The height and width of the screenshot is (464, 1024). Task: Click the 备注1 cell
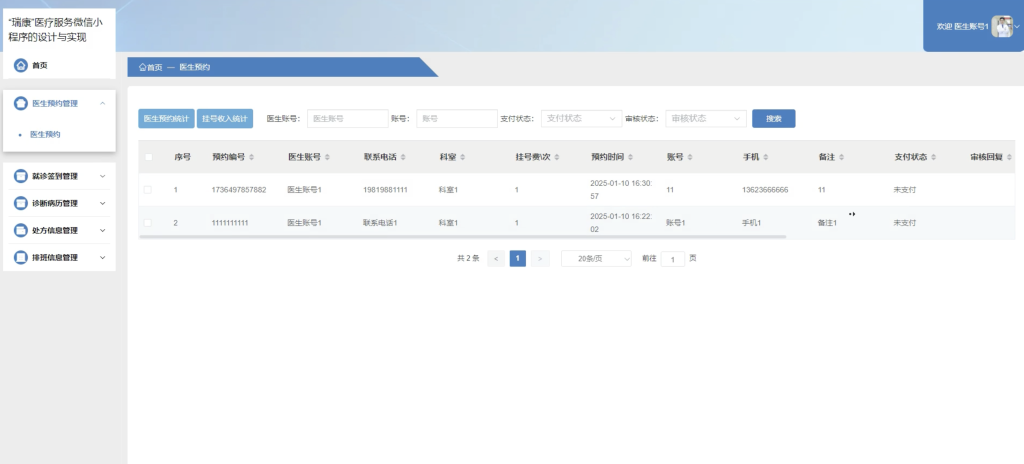pyautogui.click(x=827, y=223)
